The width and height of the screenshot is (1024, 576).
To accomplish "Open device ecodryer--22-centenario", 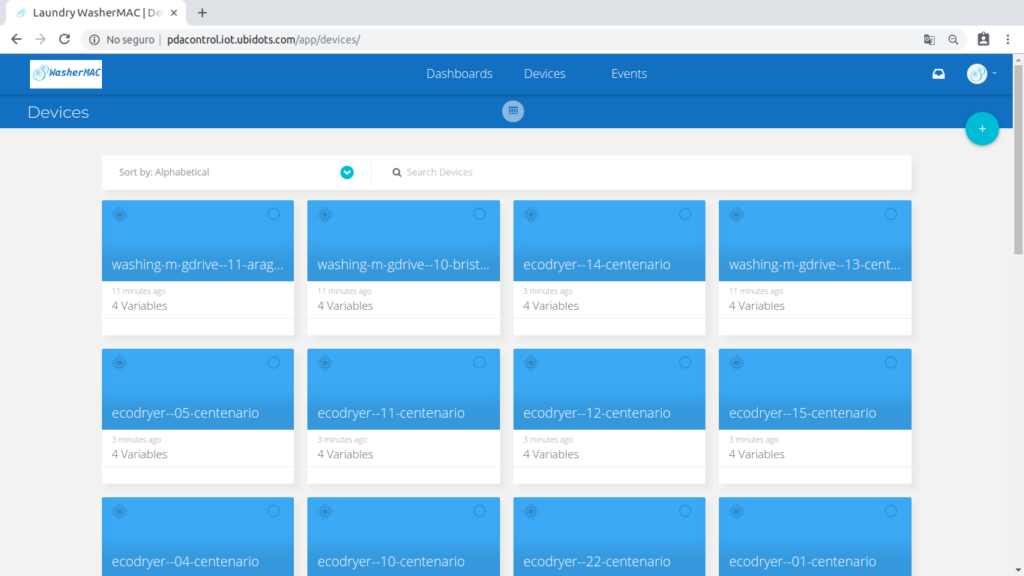I will [x=596, y=561].
